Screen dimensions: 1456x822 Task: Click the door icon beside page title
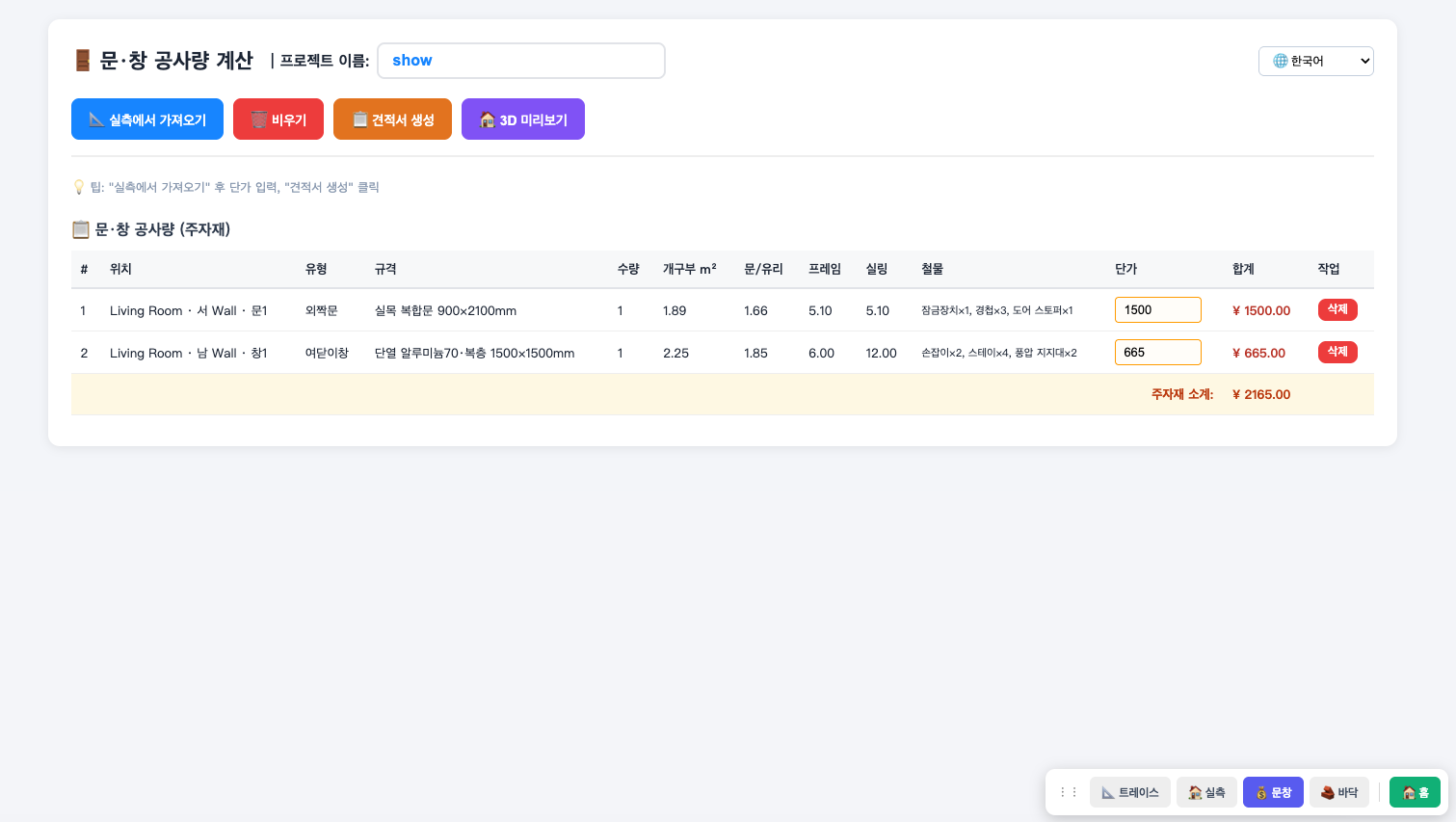point(83,61)
